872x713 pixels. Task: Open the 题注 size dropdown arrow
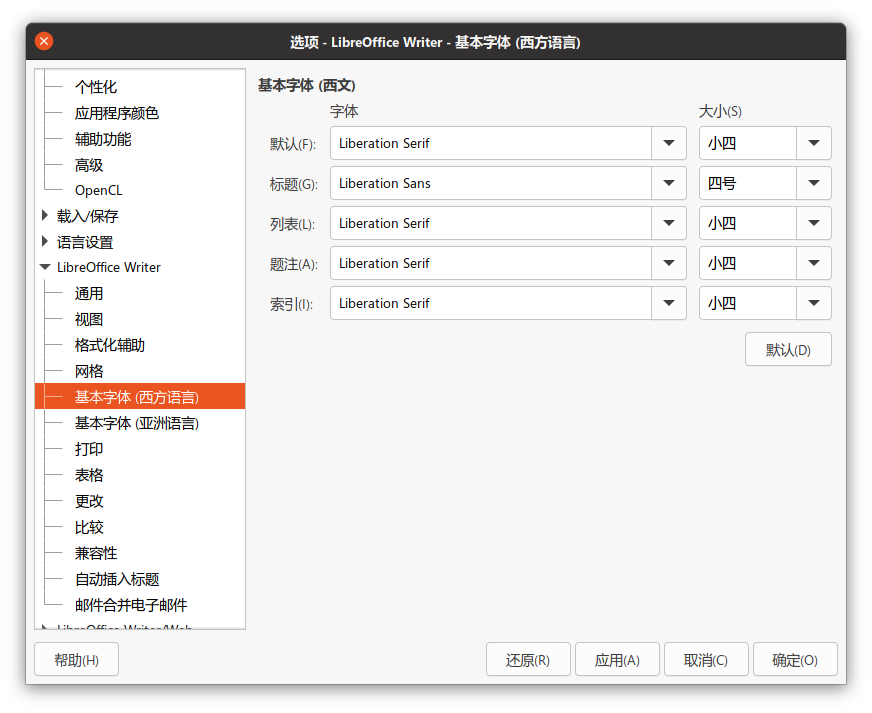tap(814, 263)
